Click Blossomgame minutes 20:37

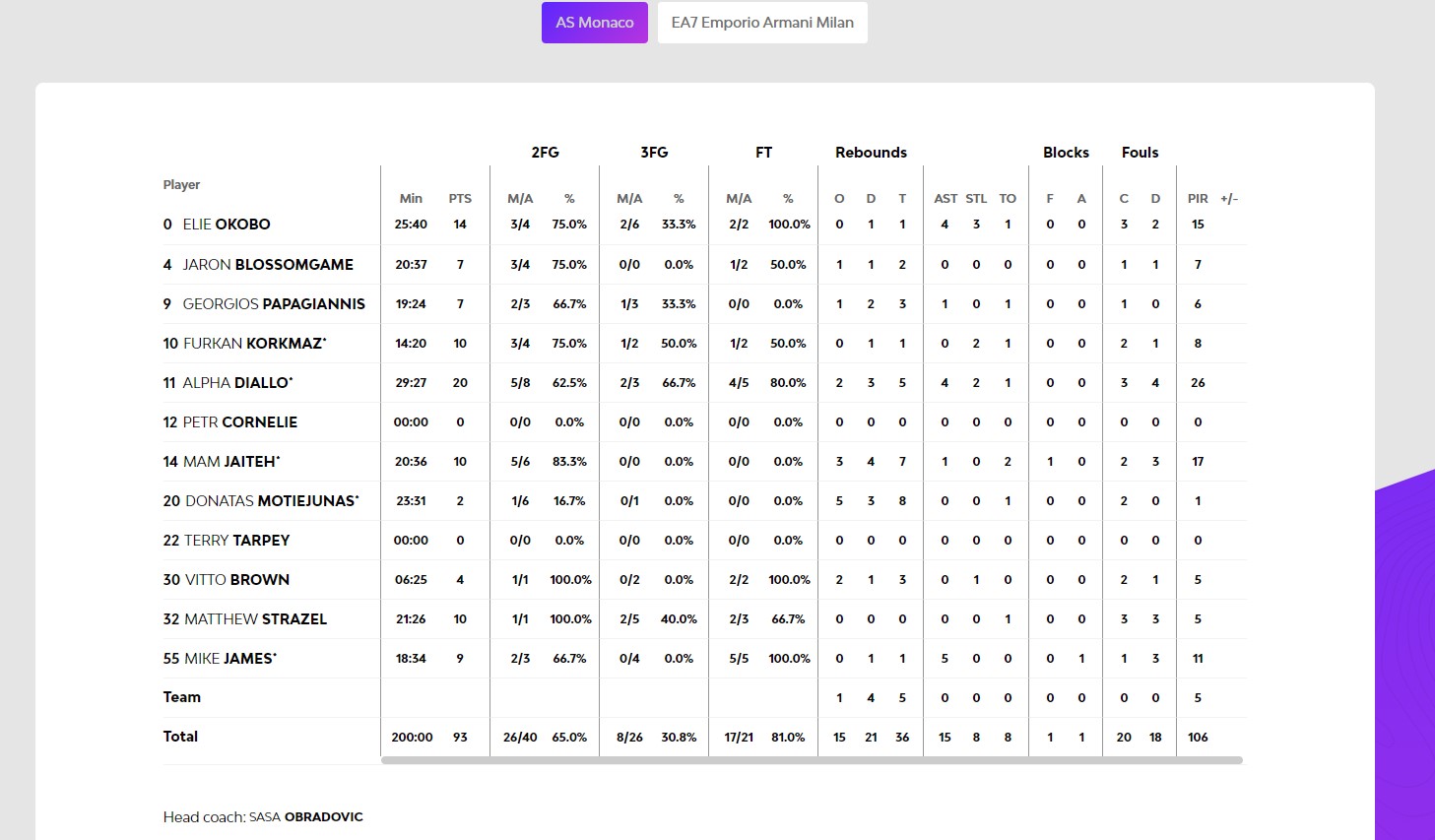[411, 264]
